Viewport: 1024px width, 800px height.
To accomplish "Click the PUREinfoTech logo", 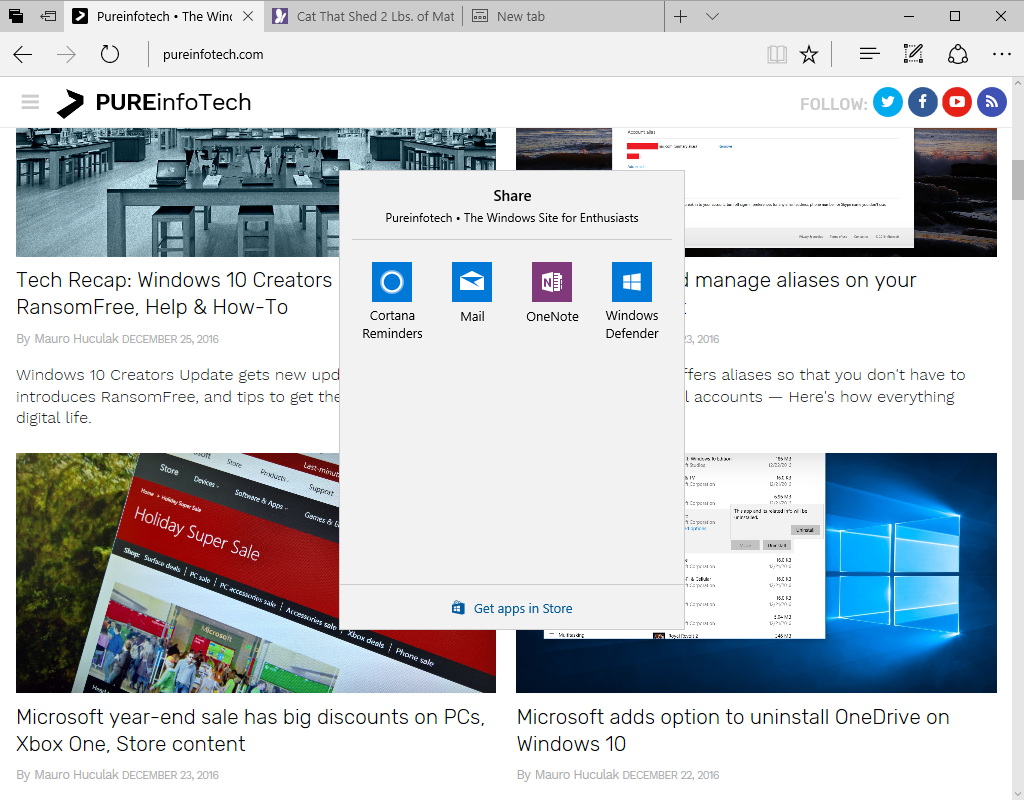I will point(154,103).
